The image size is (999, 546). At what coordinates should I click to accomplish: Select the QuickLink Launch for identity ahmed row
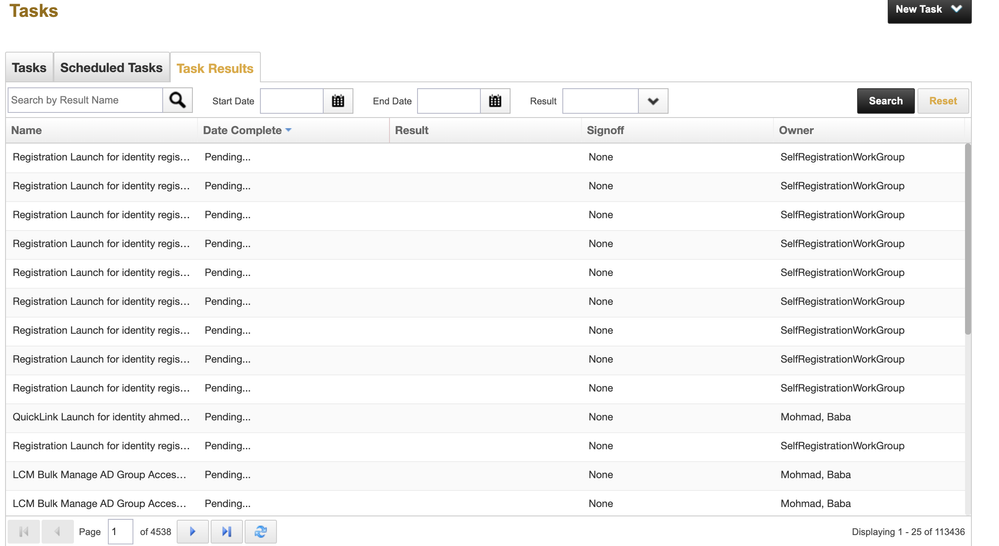(x=485, y=417)
